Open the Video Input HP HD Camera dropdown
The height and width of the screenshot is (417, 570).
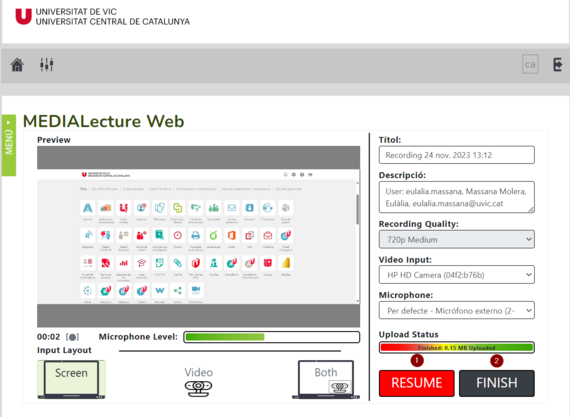(457, 275)
